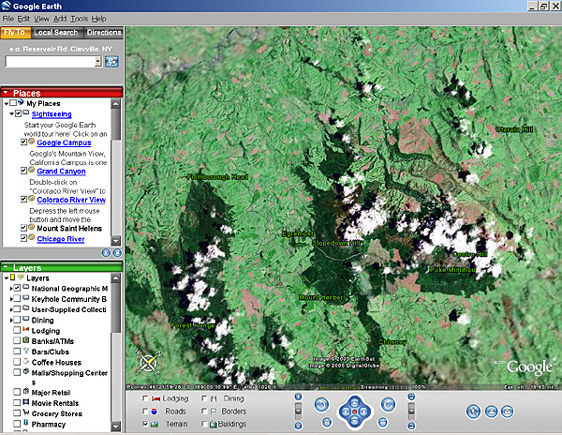Screen dimensions: 562x435
Task: Expand the National Geographic layer node
Action: (x=11, y=288)
